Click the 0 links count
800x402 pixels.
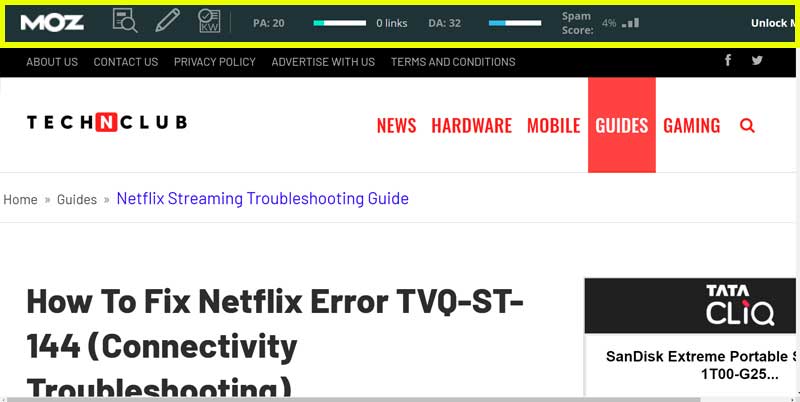tap(392, 23)
